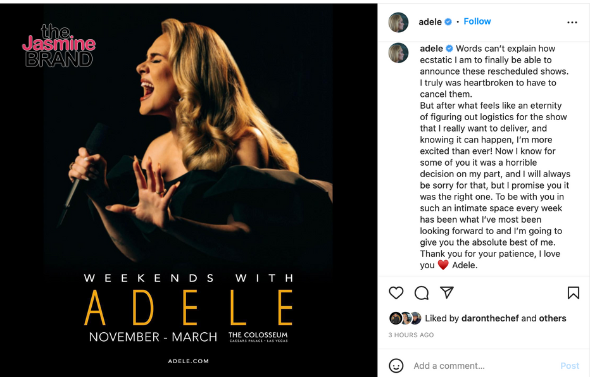Click adele avatar beside the caption
The image size is (590, 379).
(x=398, y=53)
